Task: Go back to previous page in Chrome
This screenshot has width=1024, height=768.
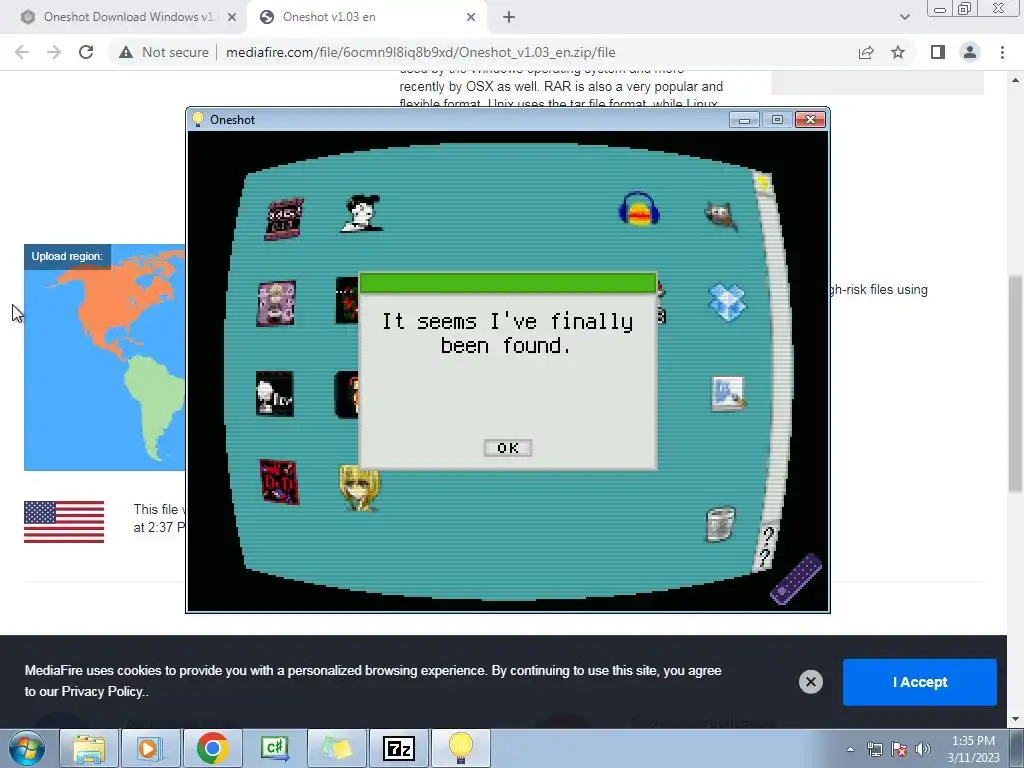Action: point(22,52)
